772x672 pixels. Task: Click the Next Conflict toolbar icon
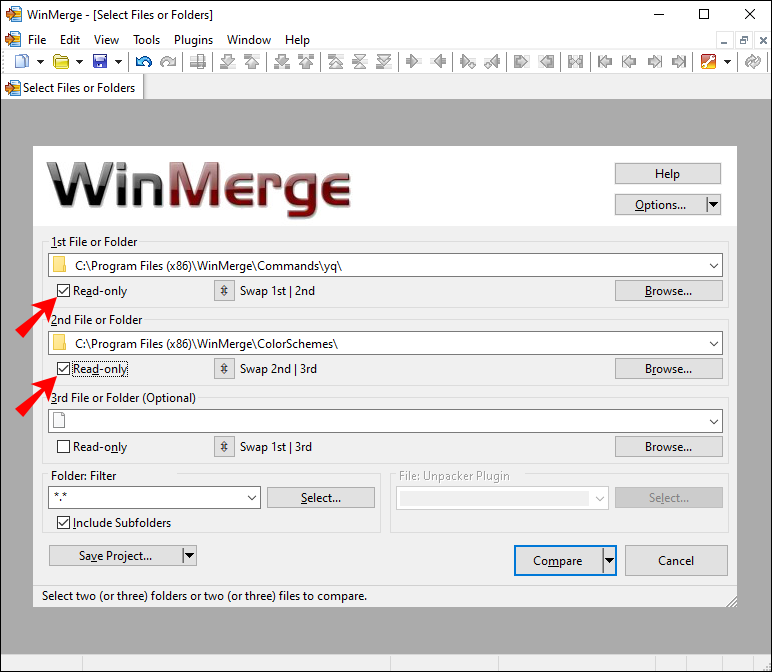[282, 62]
